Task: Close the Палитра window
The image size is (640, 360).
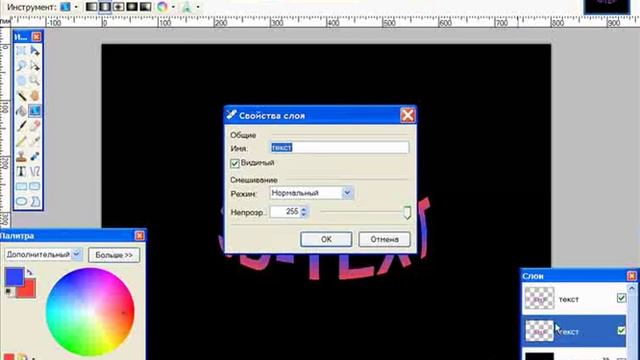Action: 139,236
